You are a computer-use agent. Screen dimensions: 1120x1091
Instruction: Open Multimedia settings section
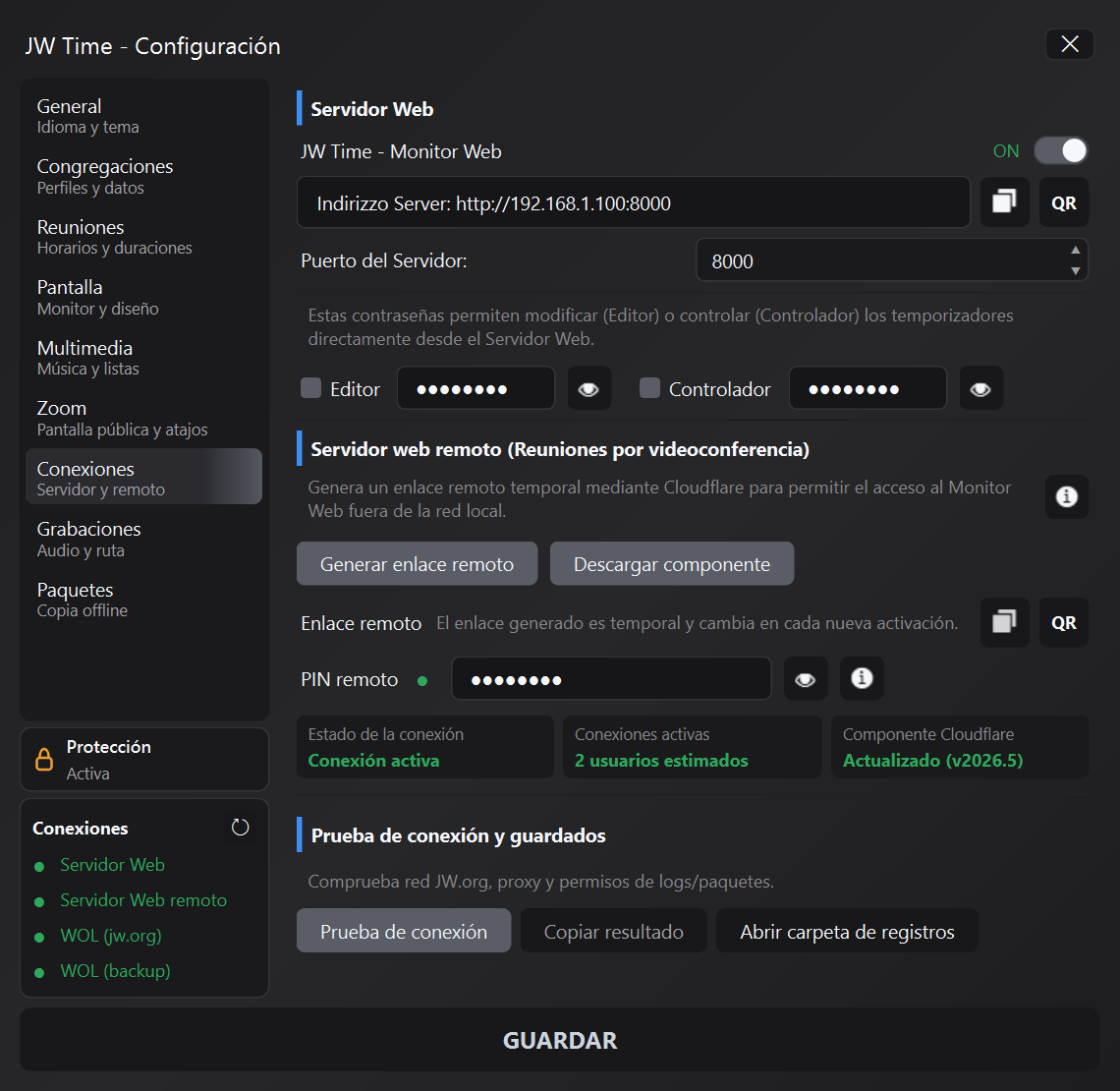[x=143, y=358]
